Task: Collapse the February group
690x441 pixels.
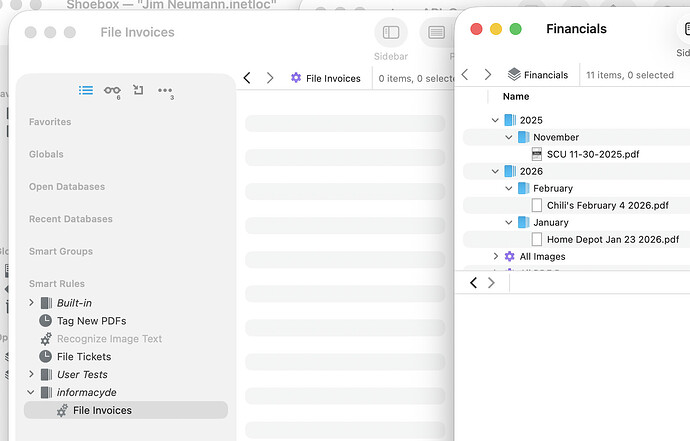Action: pyautogui.click(x=509, y=188)
